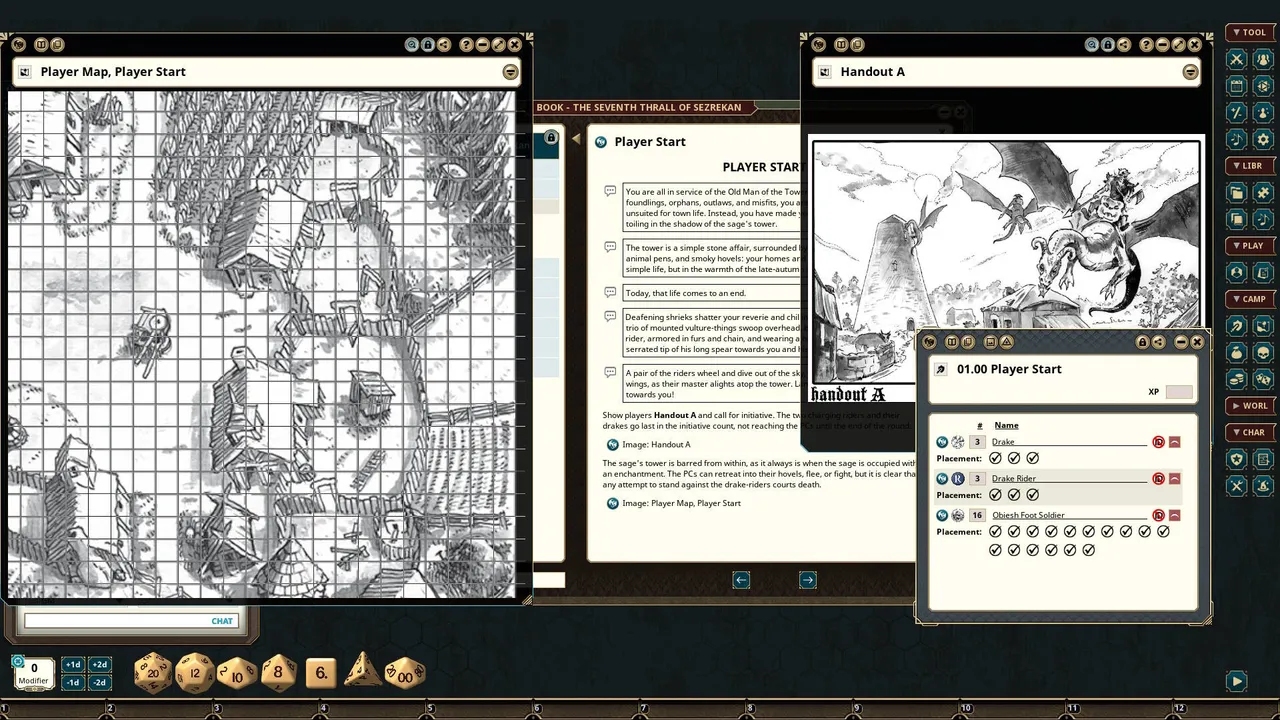Collapse the LIBR sidebar section
Image resolution: width=1280 pixels, height=720 pixels.
point(1250,166)
